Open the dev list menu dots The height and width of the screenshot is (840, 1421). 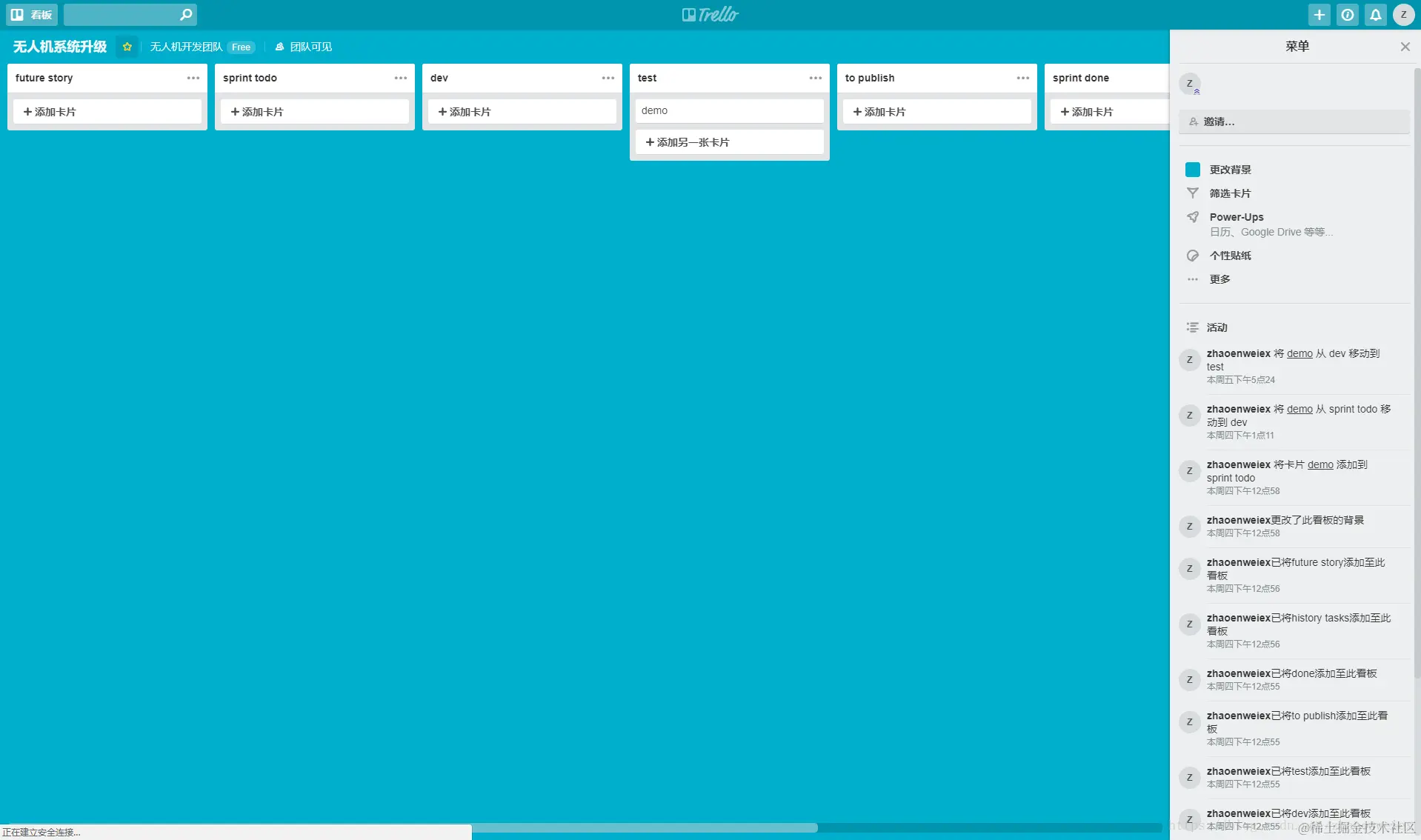point(608,78)
